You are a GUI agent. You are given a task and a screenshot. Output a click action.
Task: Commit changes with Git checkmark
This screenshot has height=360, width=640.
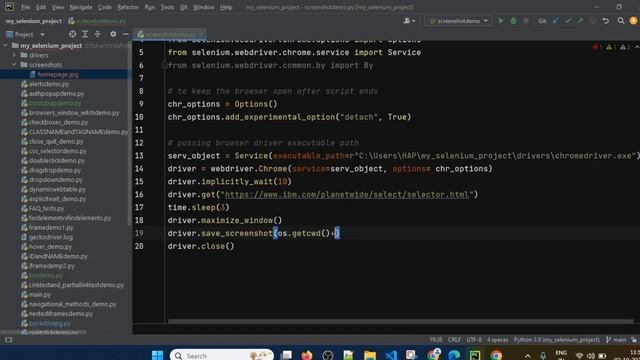pos(568,21)
